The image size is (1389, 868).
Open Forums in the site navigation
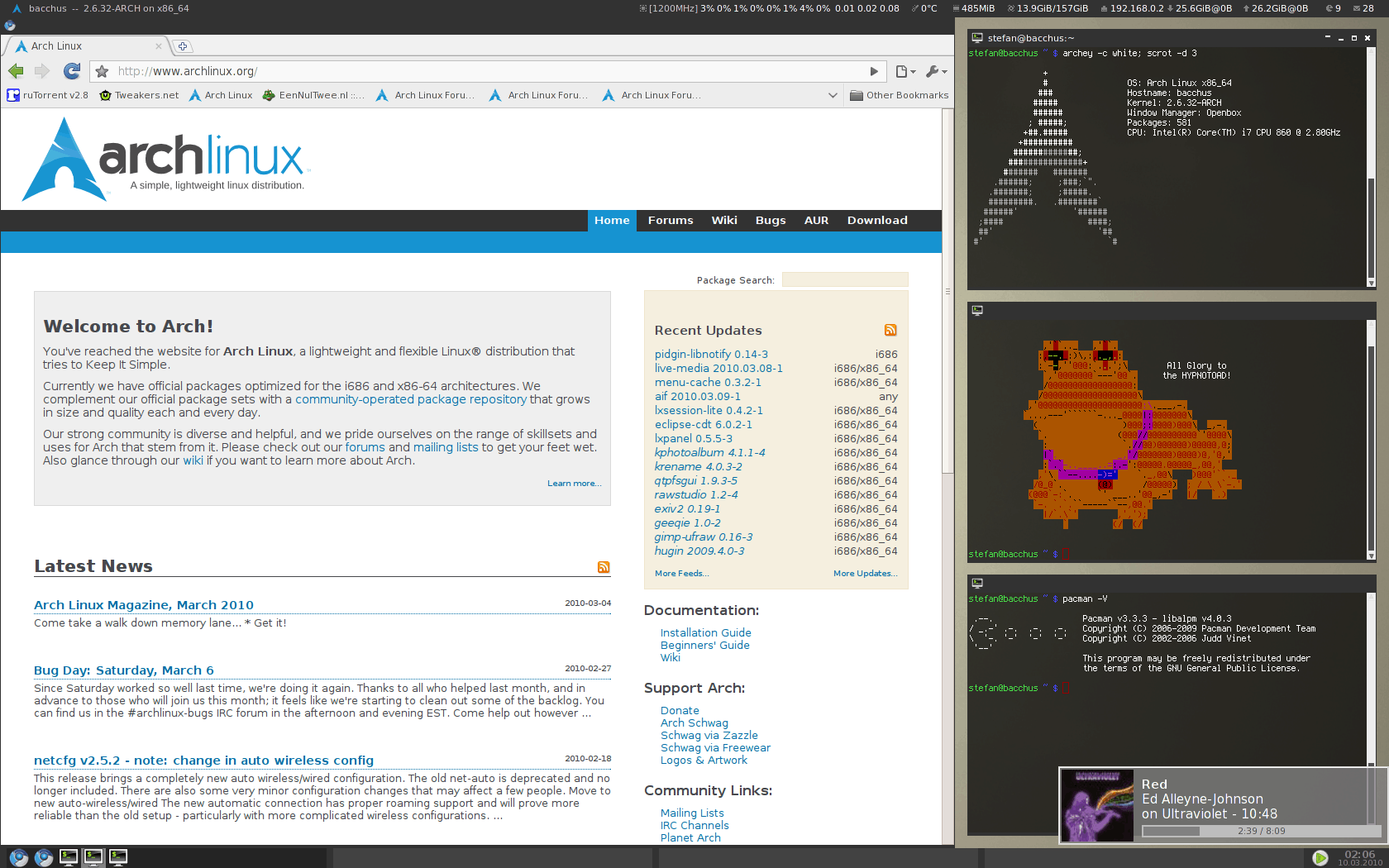[671, 221]
